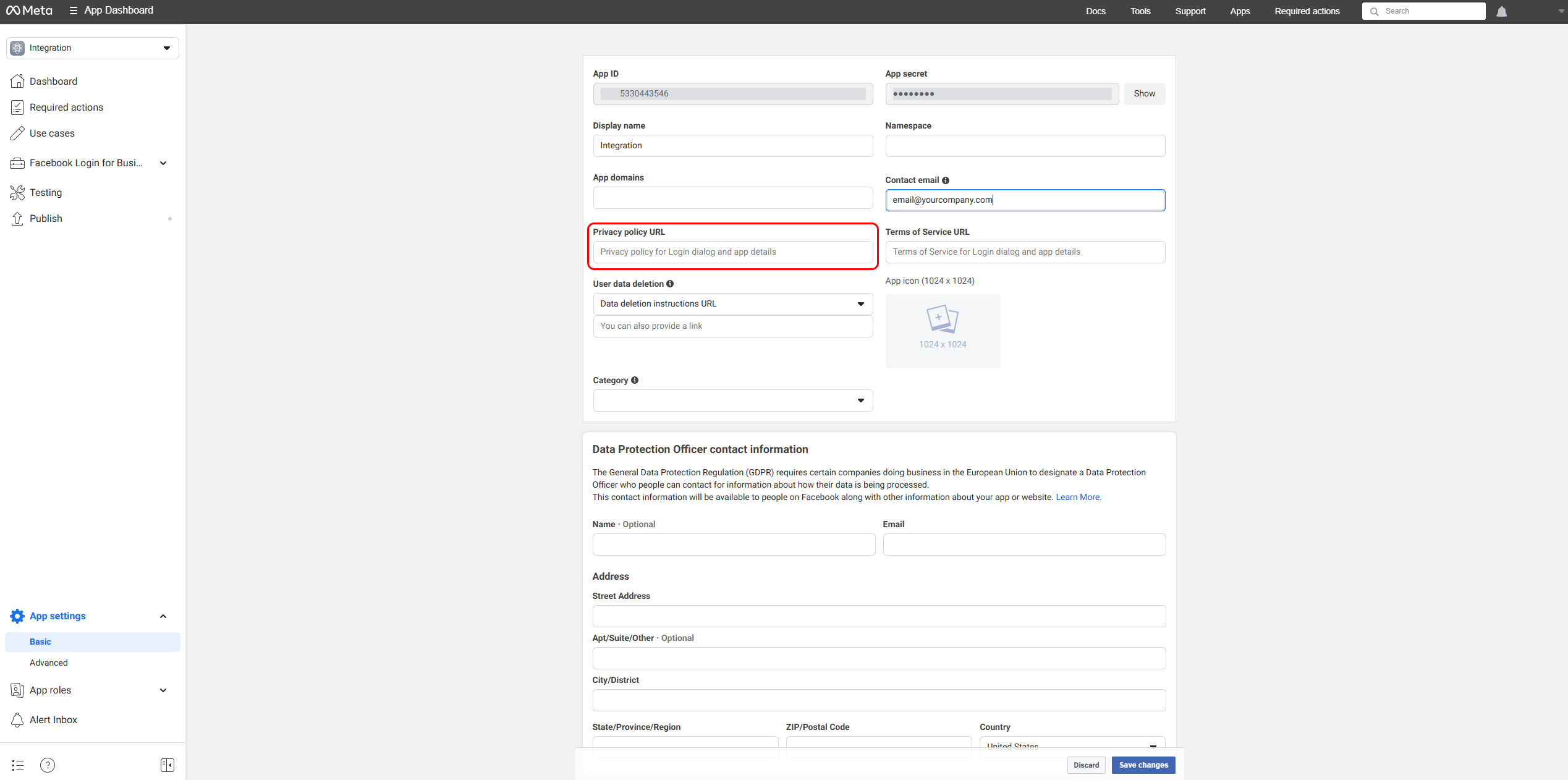Click the data deletion link field
The image size is (1568, 780).
tap(732, 326)
